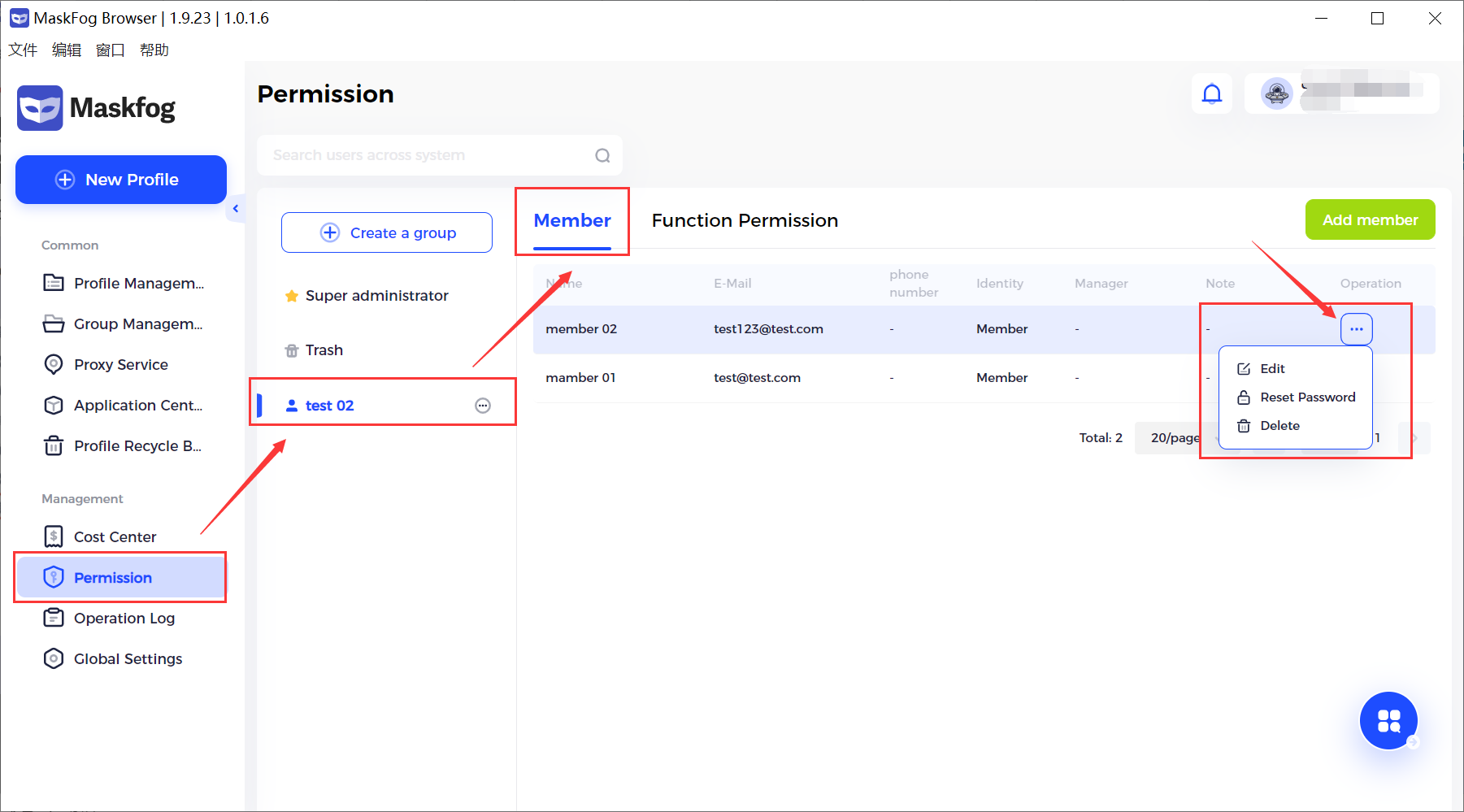Click the Member identity of member 02

click(x=1001, y=328)
